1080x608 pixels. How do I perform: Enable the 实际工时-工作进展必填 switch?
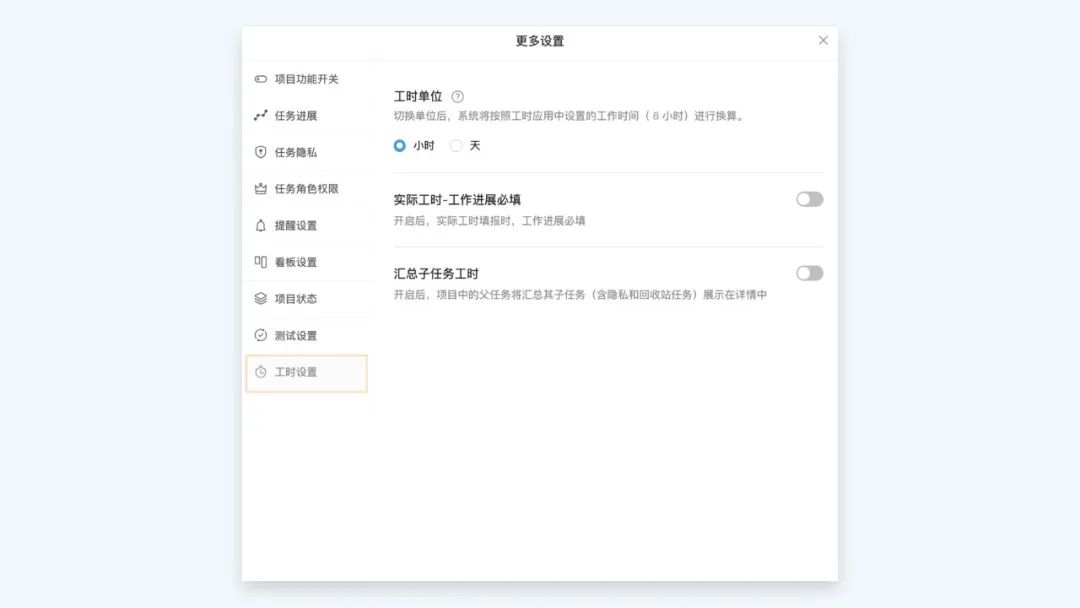(809, 199)
